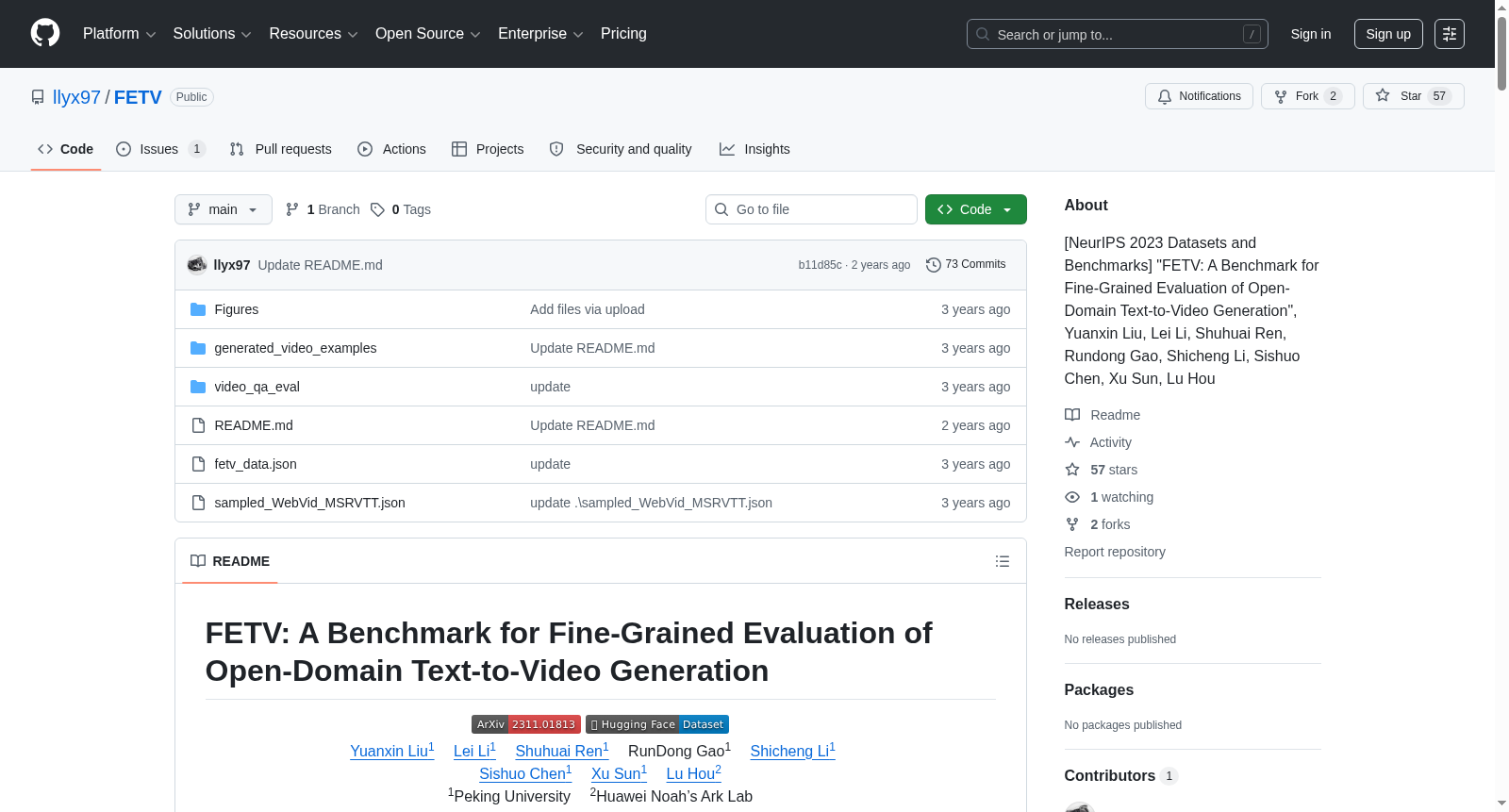Click the generated_video_examples folder icon
1509x812 pixels.
point(198,348)
